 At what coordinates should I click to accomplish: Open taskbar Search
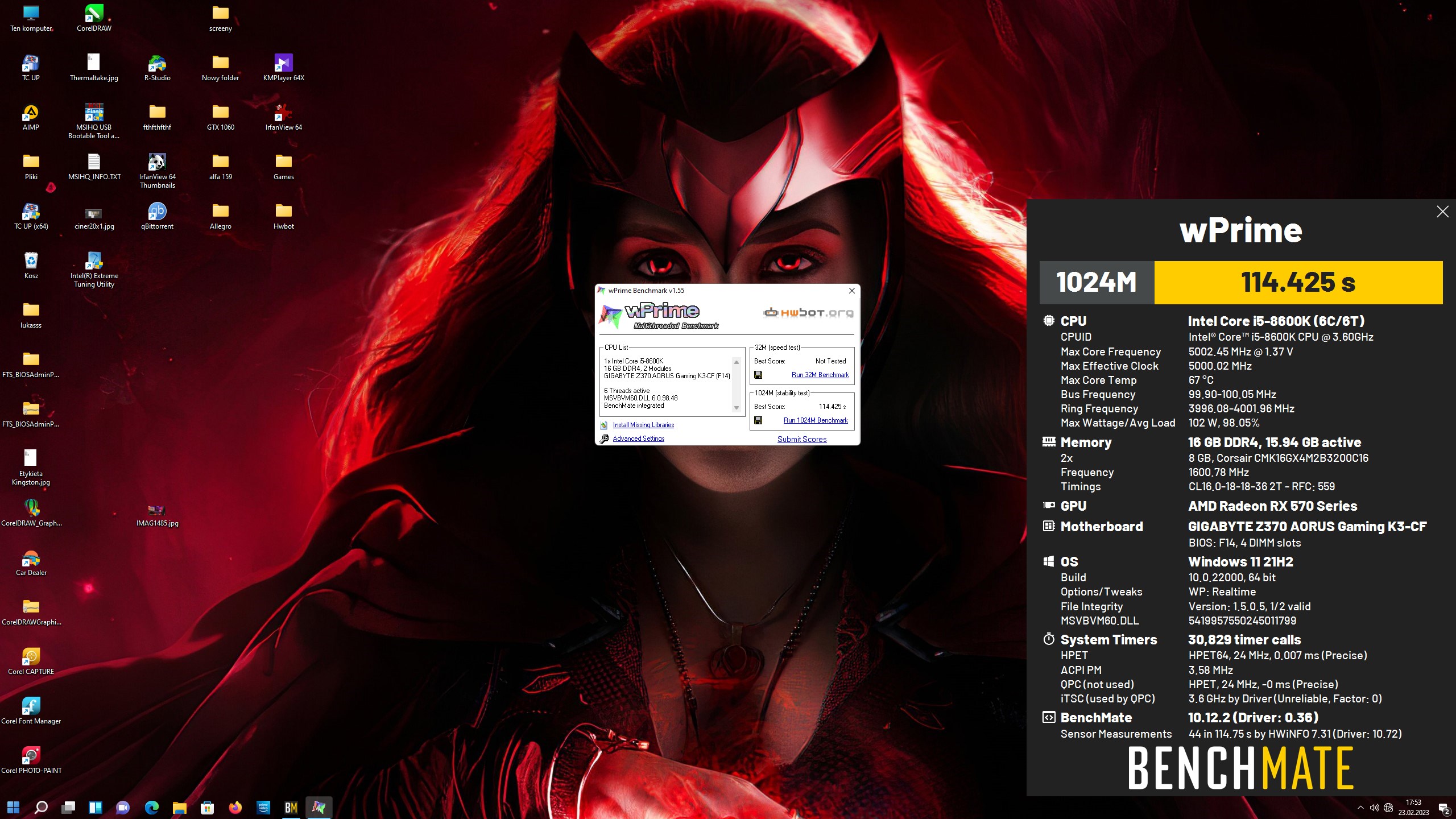(x=41, y=807)
